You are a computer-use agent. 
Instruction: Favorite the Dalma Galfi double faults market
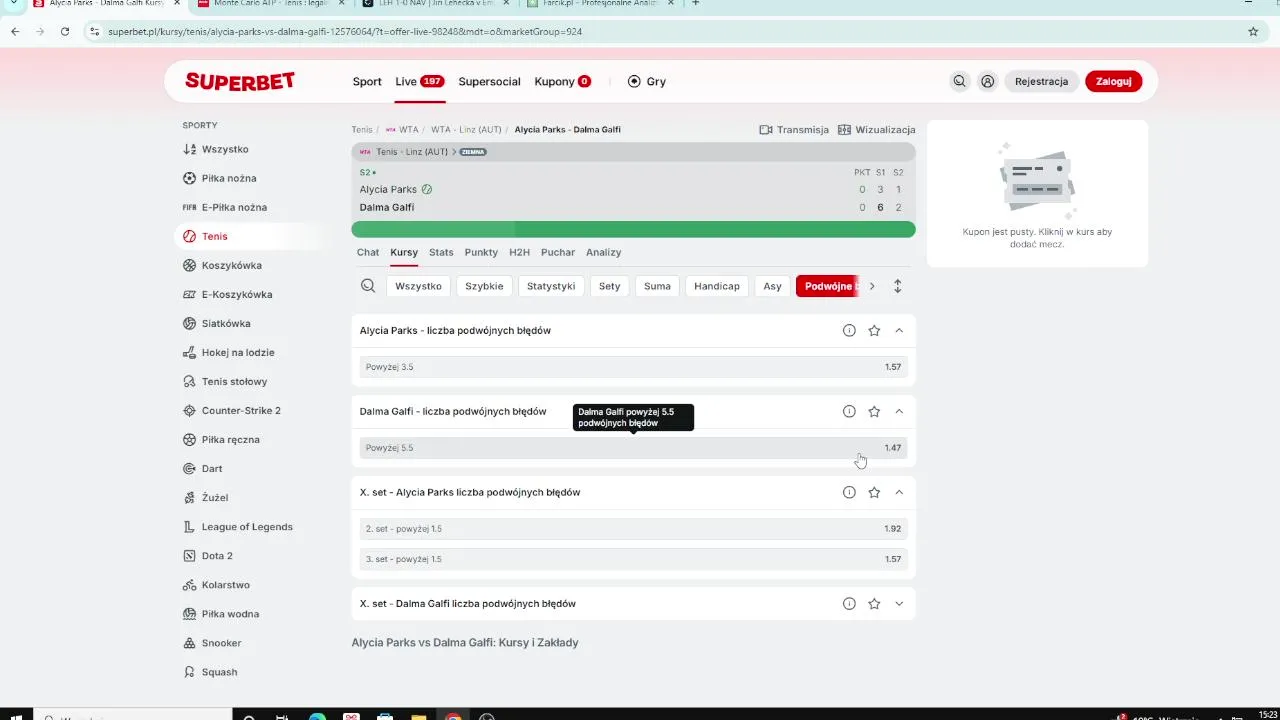point(874,411)
